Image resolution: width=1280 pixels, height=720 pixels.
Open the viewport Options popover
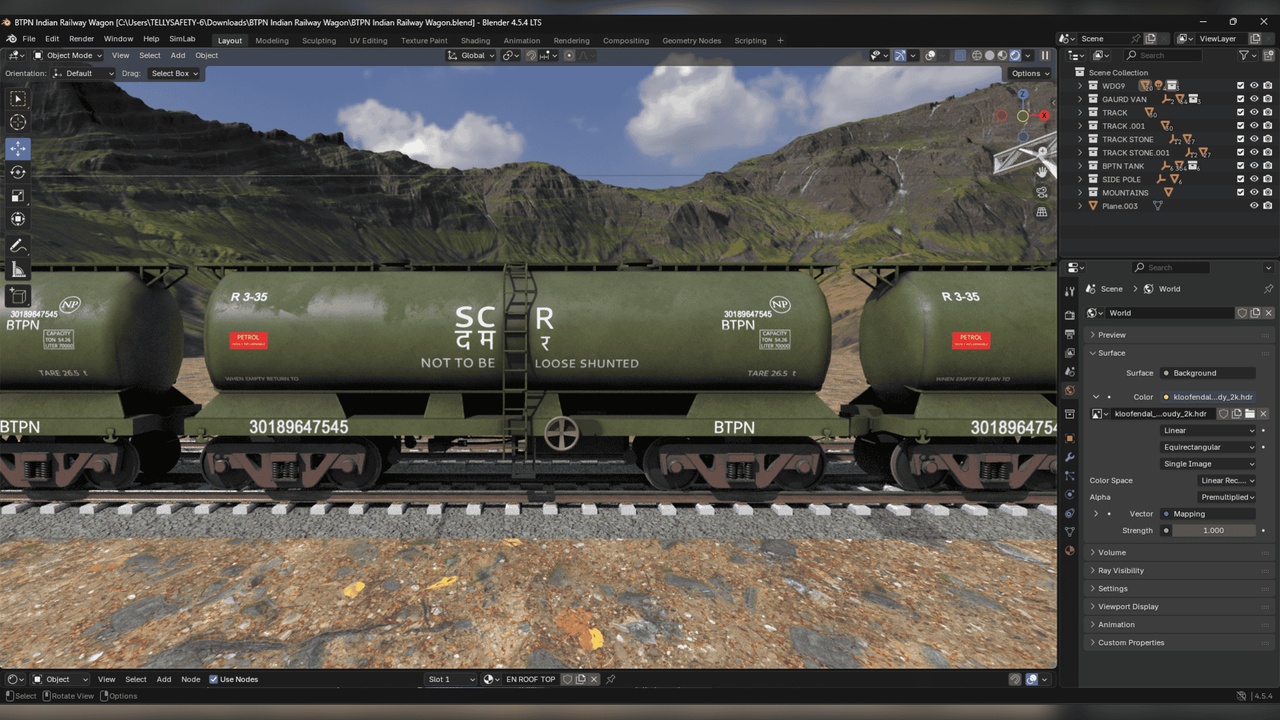pos(1030,73)
